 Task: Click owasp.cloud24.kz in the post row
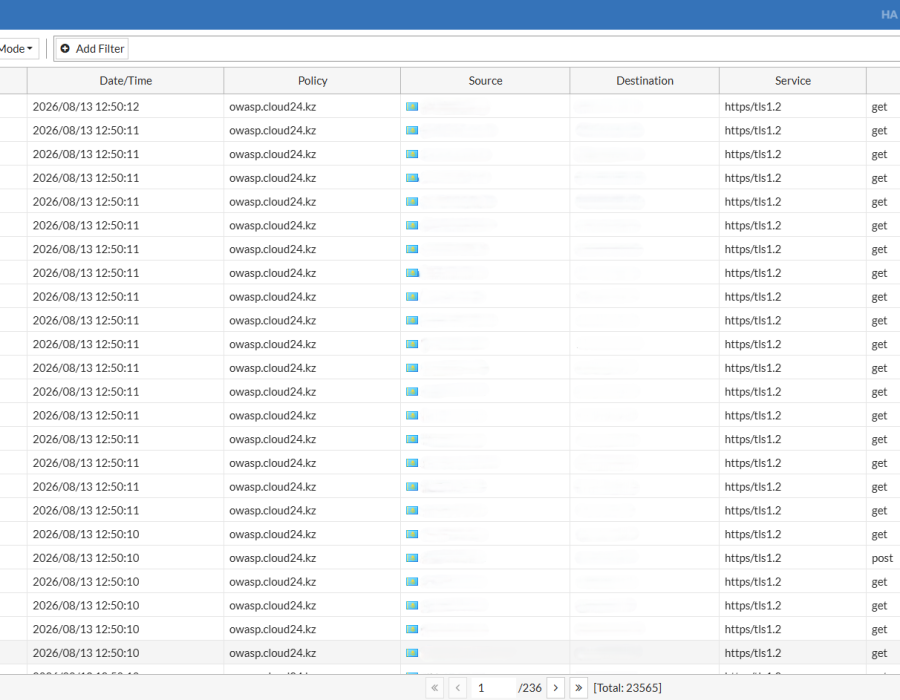click(273, 558)
